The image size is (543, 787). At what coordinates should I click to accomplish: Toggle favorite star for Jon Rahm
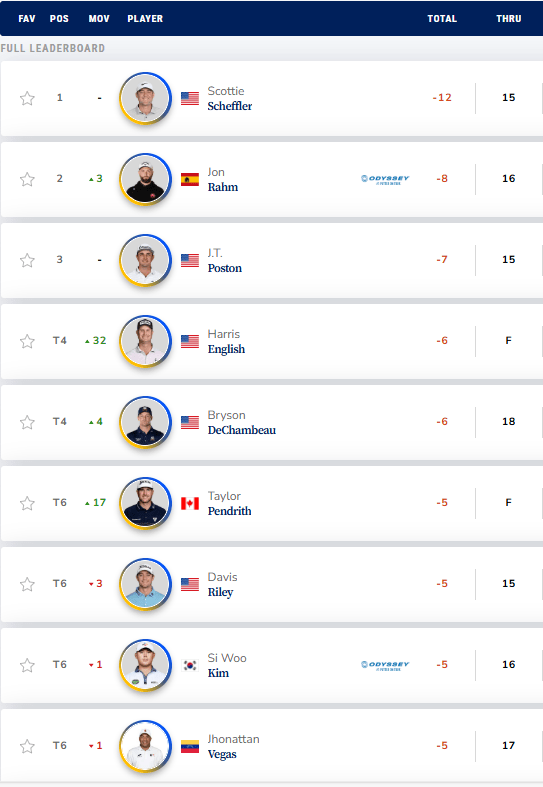[27, 179]
